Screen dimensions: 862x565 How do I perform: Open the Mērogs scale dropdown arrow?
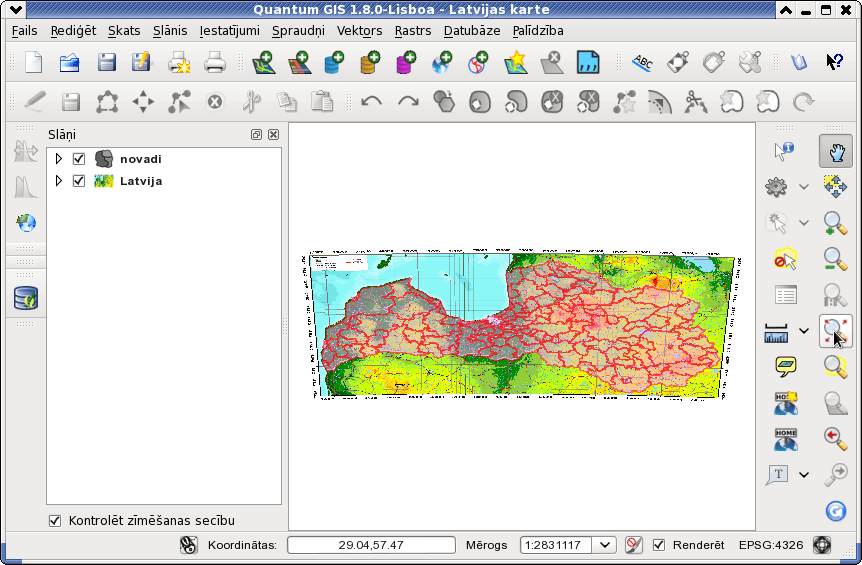tap(605, 545)
